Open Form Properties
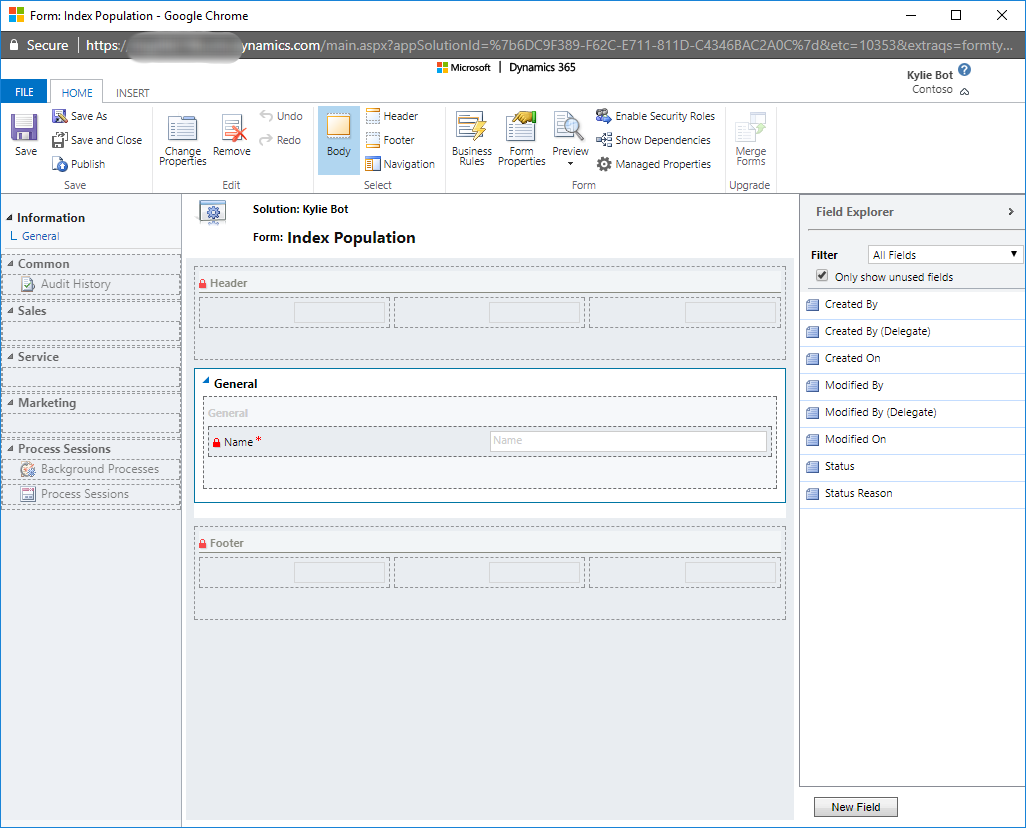 pos(522,139)
